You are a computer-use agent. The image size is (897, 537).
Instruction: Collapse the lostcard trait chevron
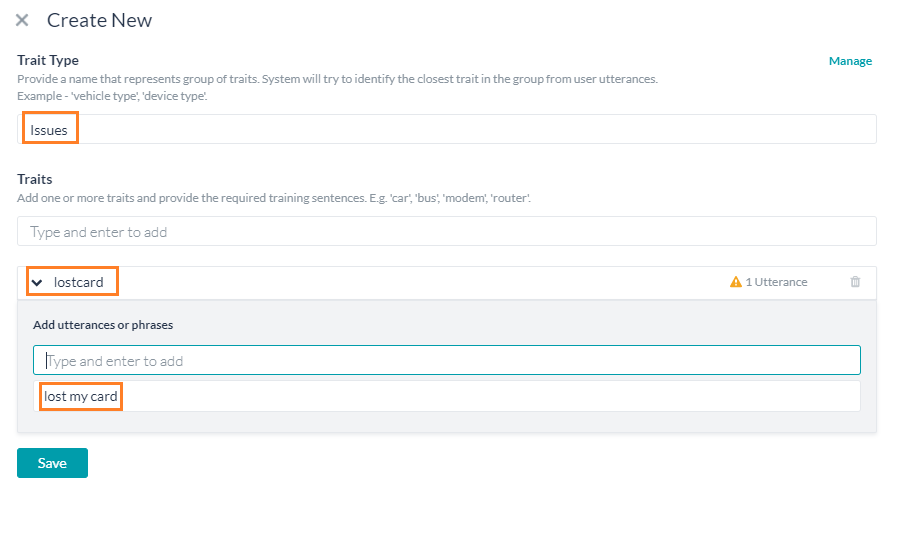tap(37, 282)
